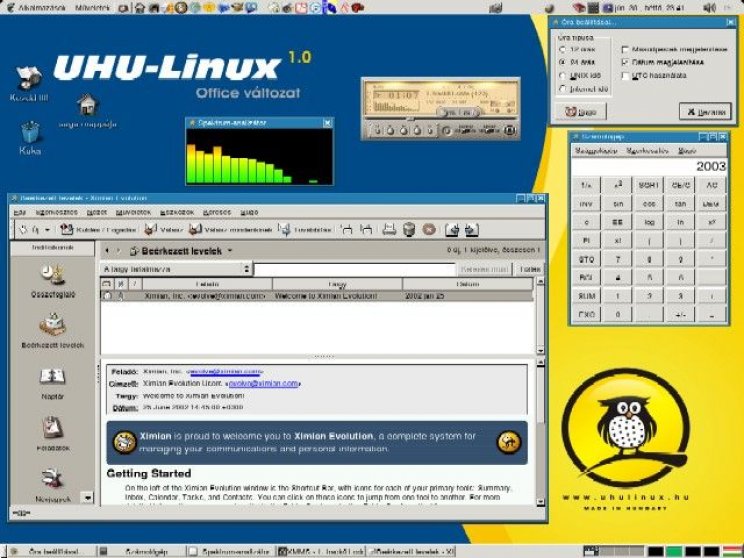Switch to the Spektrum-analizátor taskbar entry
The image size is (744, 558).
coord(230,551)
